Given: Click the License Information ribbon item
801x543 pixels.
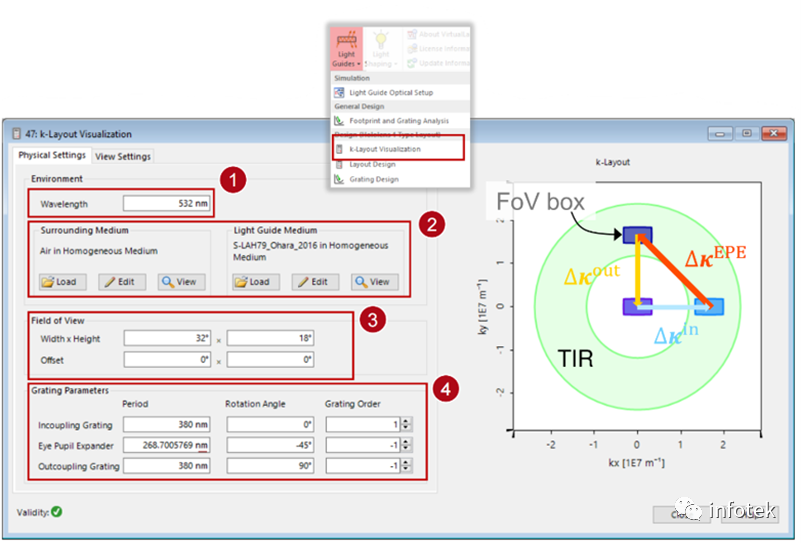Looking at the screenshot, I should (438, 49).
